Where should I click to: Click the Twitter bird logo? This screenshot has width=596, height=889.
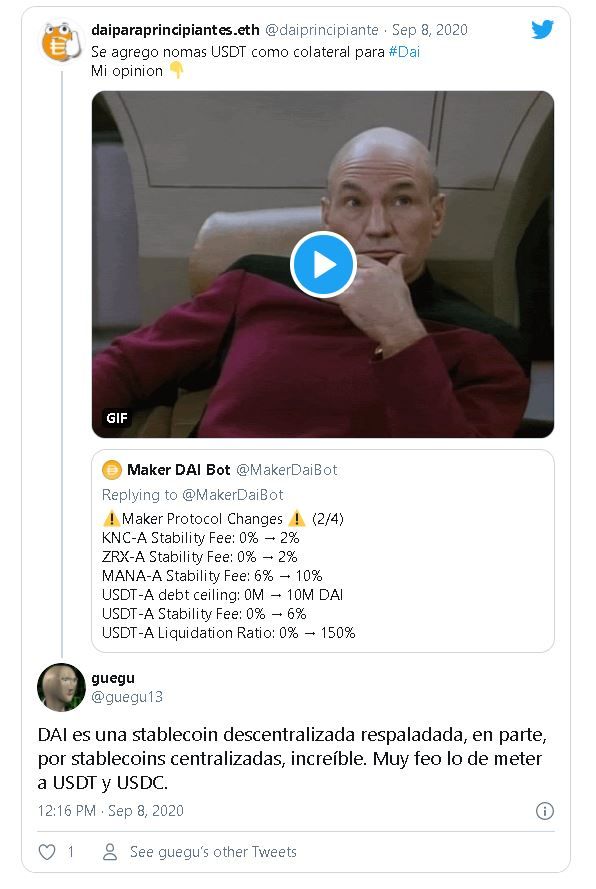[542, 30]
